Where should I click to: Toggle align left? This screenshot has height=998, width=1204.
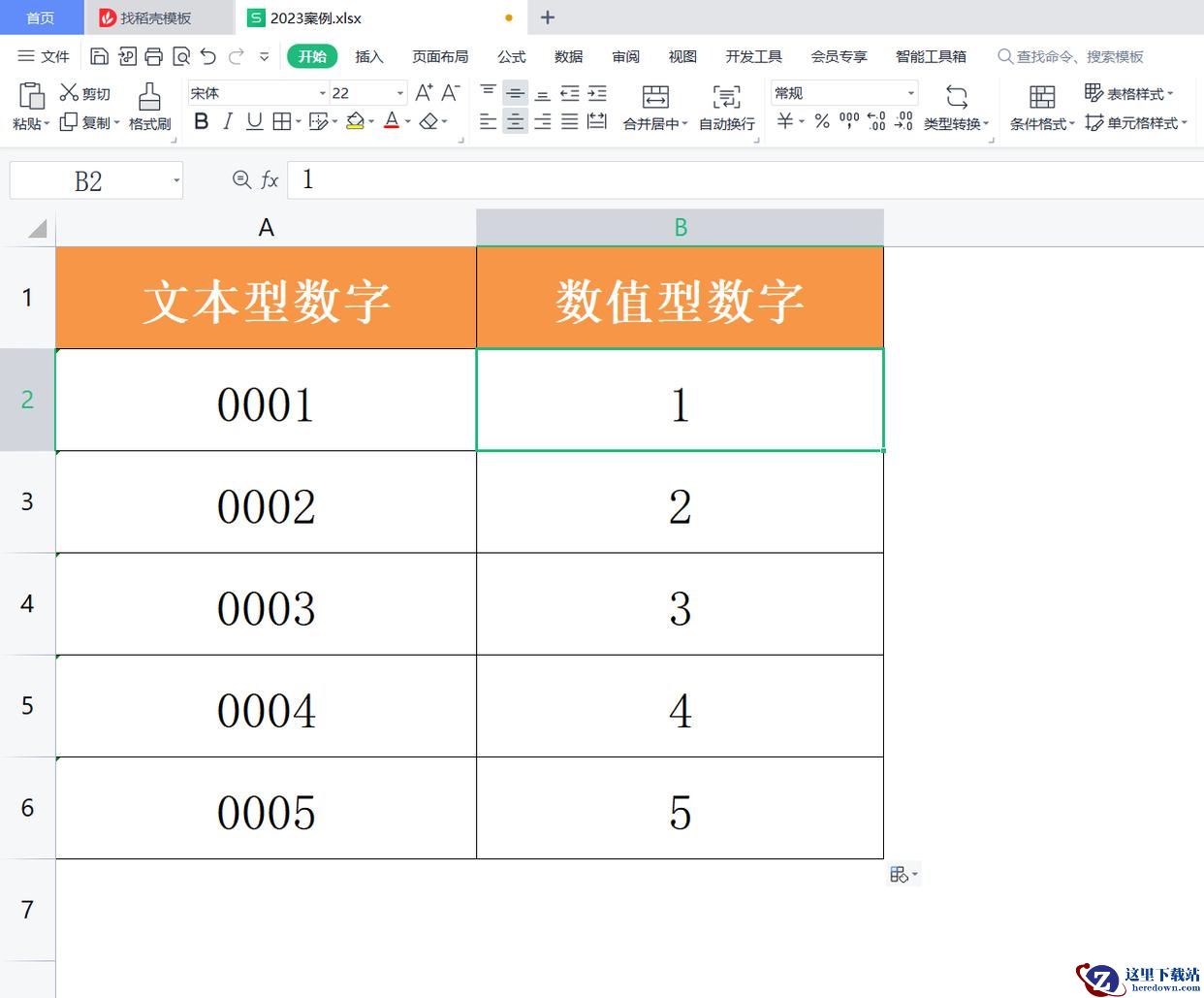[489, 121]
